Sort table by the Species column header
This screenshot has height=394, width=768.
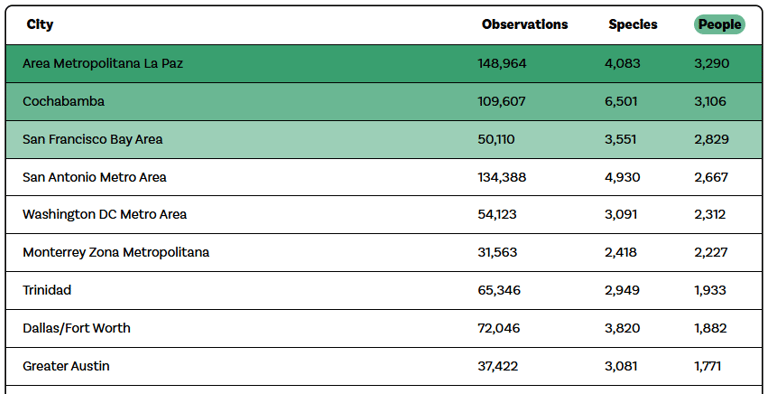[633, 25]
